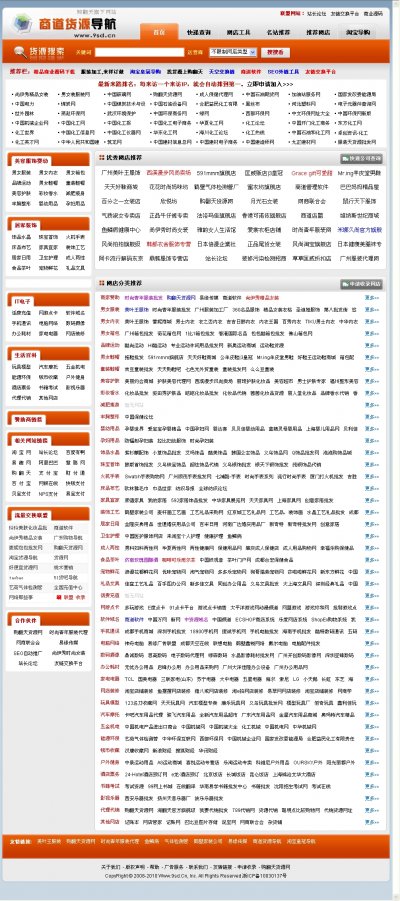Open the 淘宝导购 tab
The image size is (400, 901).
pyautogui.click(x=357, y=33)
